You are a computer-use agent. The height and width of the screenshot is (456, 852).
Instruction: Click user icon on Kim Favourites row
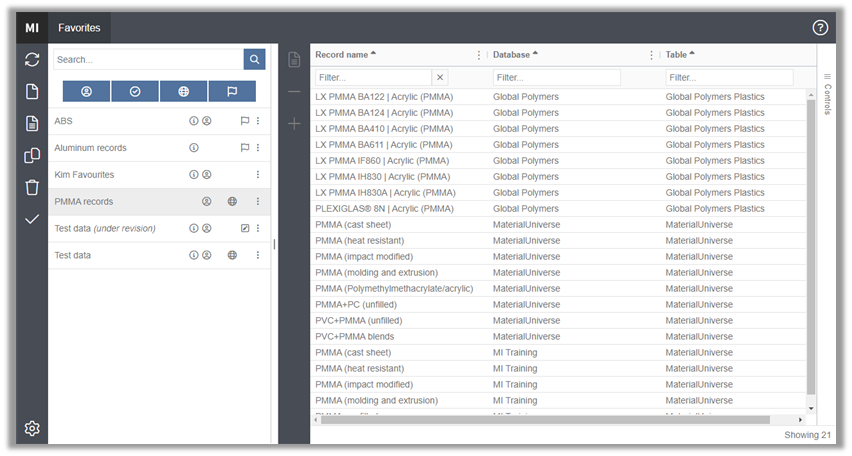[x=206, y=174]
